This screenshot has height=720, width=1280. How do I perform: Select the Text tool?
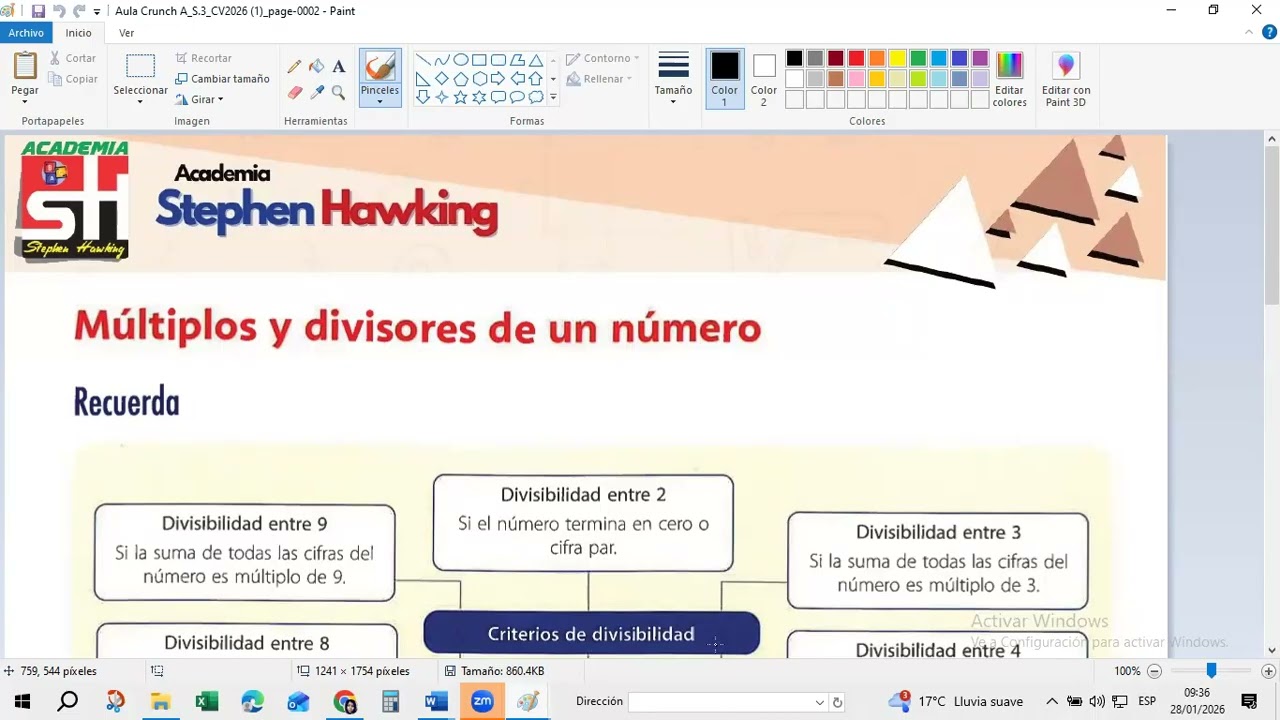(x=339, y=67)
